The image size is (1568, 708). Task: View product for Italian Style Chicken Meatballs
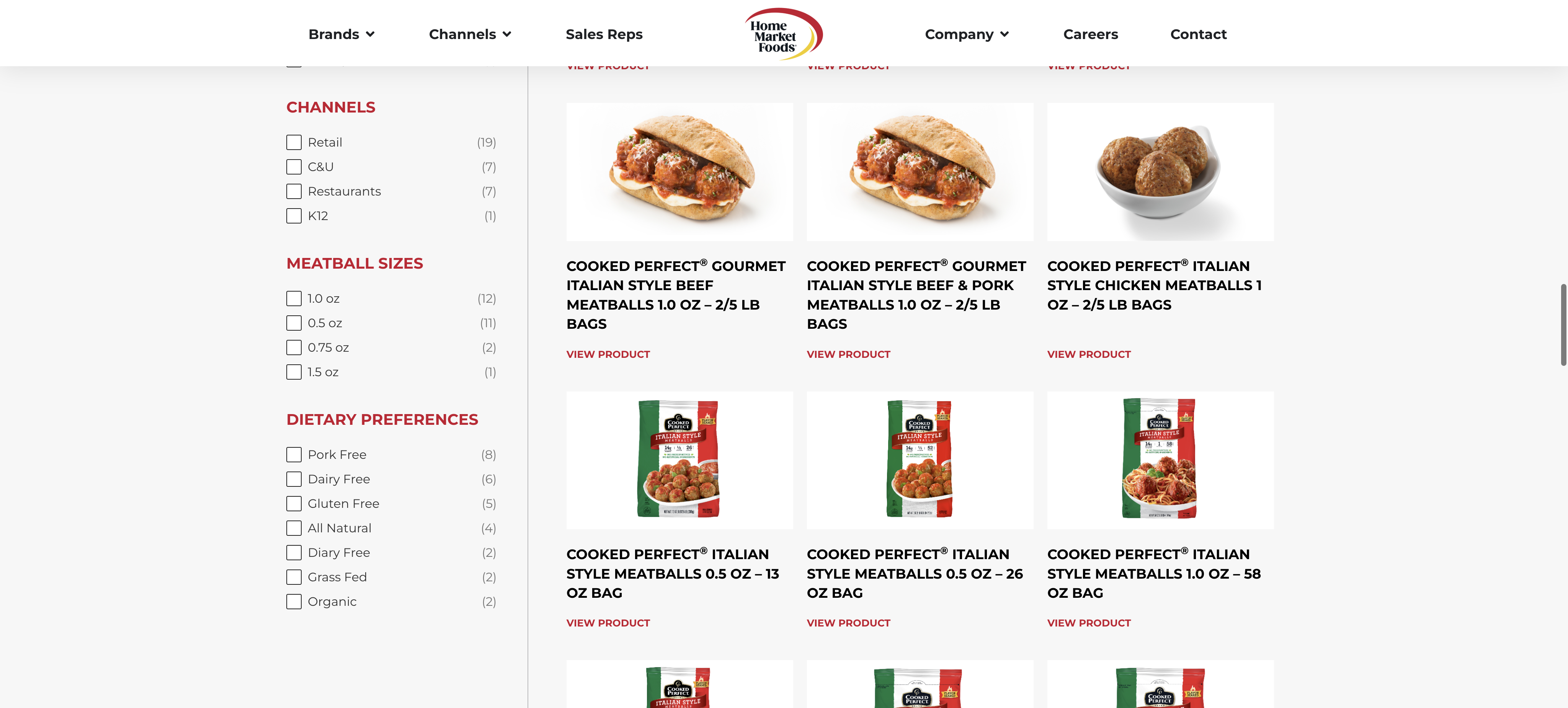pyautogui.click(x=1088, y=354)
